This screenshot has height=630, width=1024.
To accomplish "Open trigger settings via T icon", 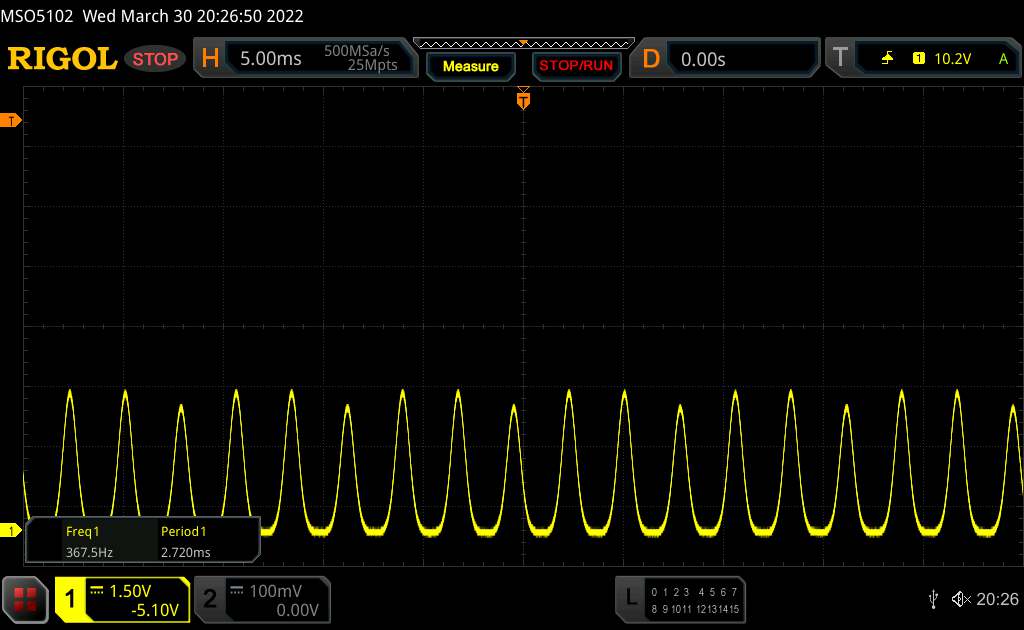I will point(840,57).
